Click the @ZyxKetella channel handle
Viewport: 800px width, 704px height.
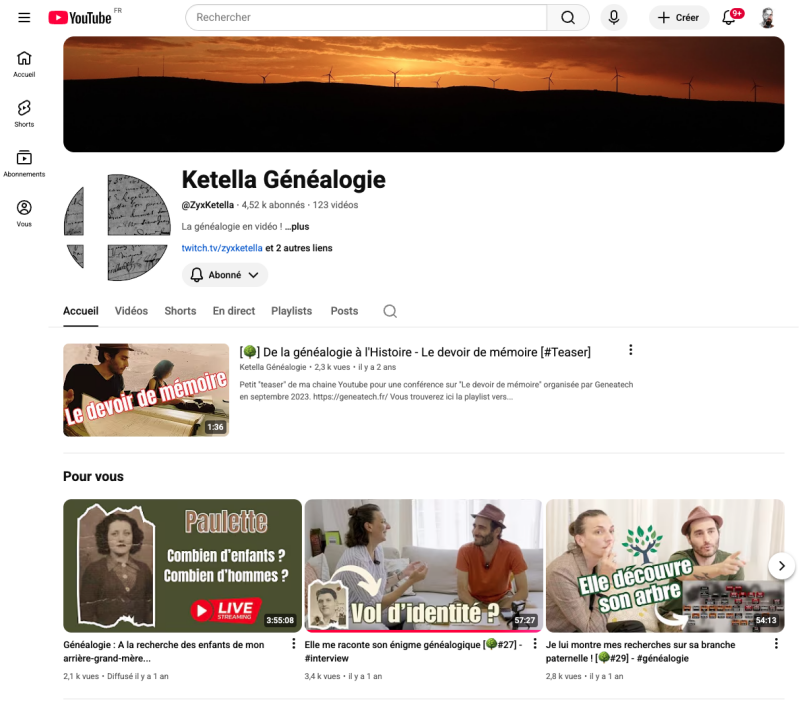208,205
